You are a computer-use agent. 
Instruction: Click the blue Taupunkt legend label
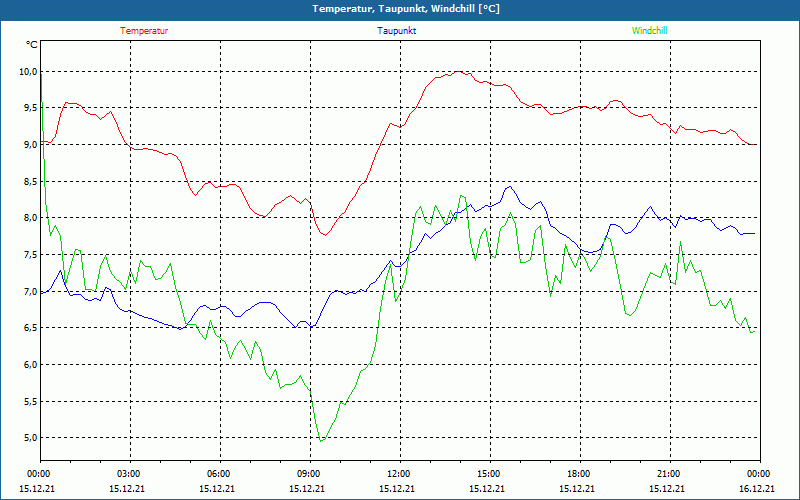coord(397,31)
